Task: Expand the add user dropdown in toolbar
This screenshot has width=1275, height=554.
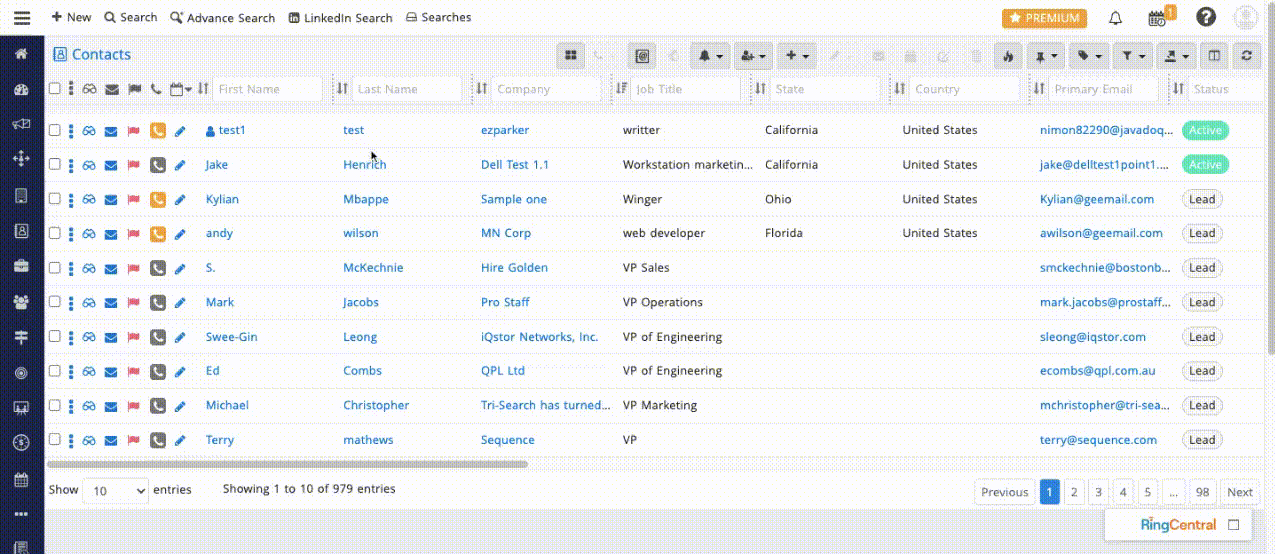Action: [754, 56]
